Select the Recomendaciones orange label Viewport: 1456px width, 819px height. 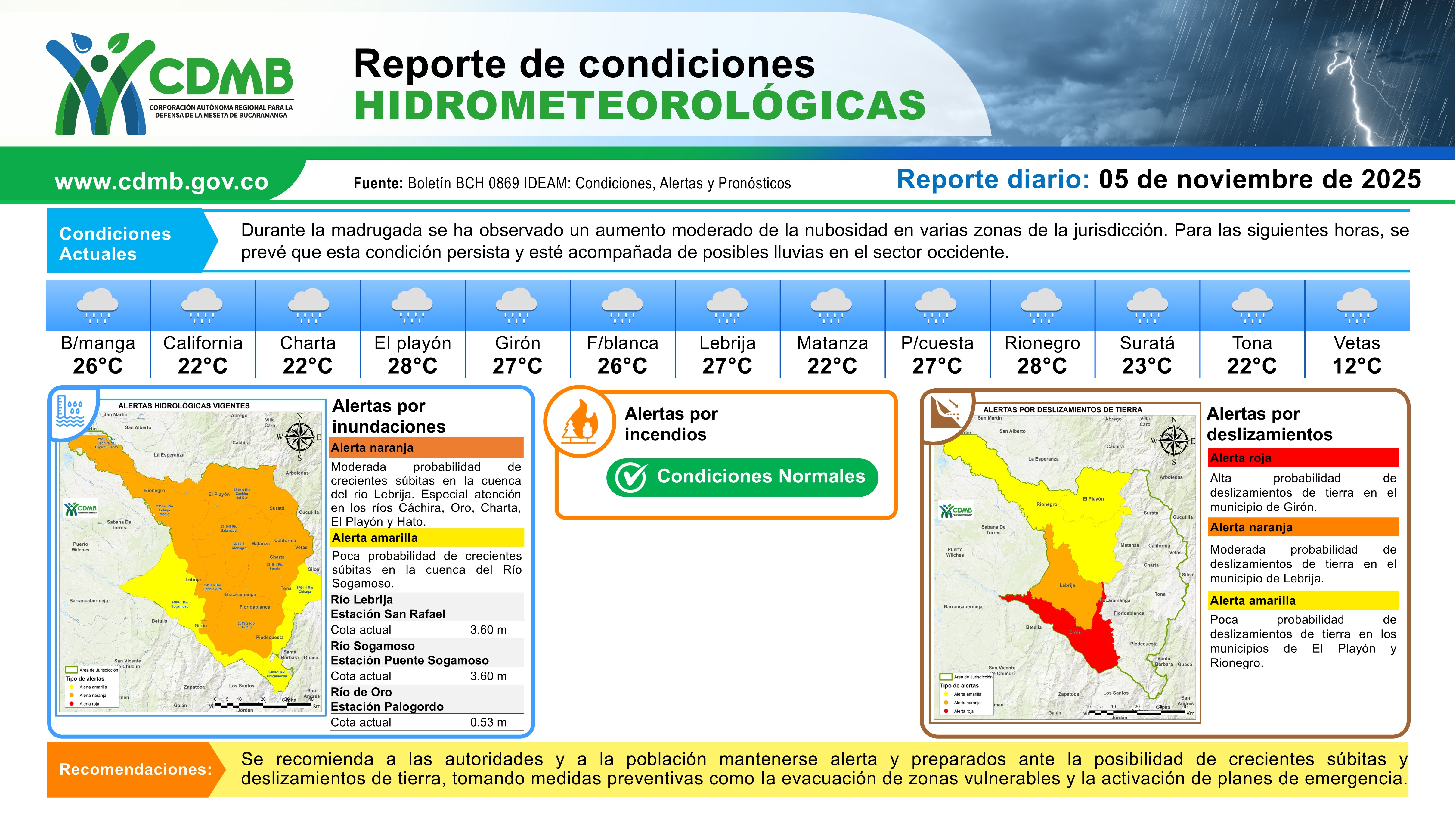(x=135, y=769)
